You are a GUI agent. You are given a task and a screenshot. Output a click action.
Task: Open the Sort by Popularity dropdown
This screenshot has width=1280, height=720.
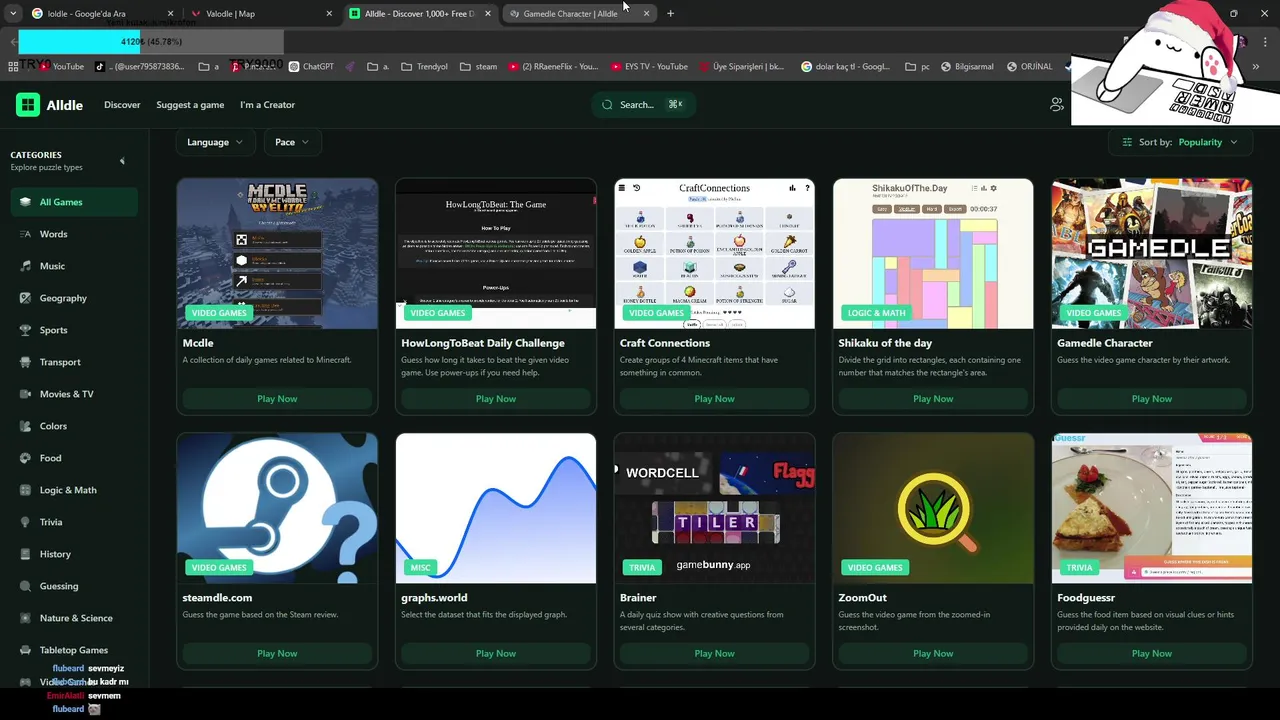click(x=1180, y=142)
